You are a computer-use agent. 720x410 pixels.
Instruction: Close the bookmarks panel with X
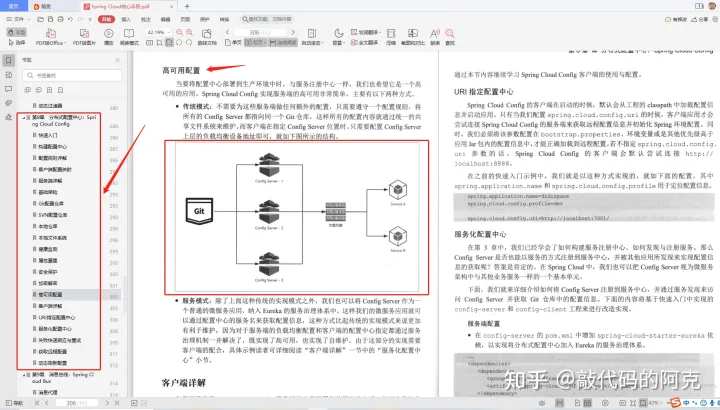[x=118, y=60]
